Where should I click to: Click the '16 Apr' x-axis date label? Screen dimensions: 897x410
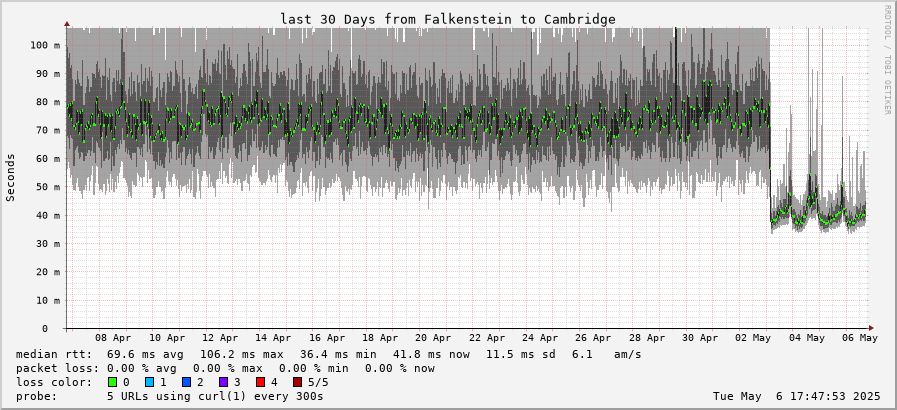click(x=328, y=338)
